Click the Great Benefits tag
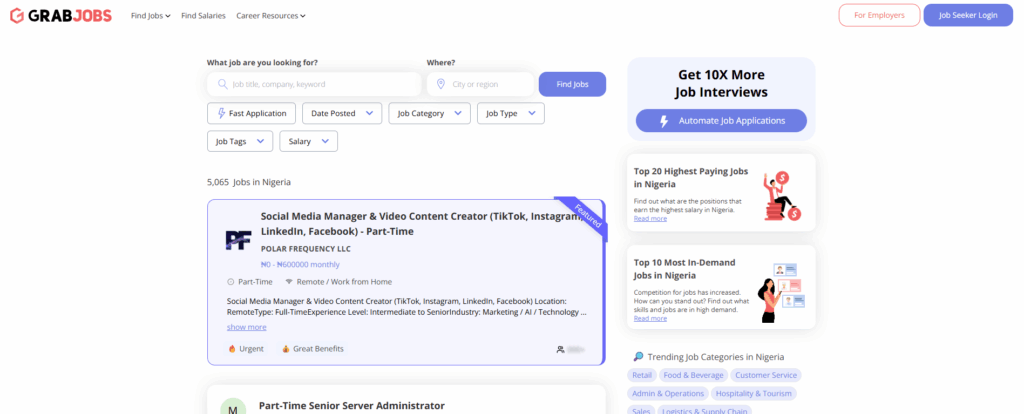The image size is (1024, 414). [x=313, y=349]
